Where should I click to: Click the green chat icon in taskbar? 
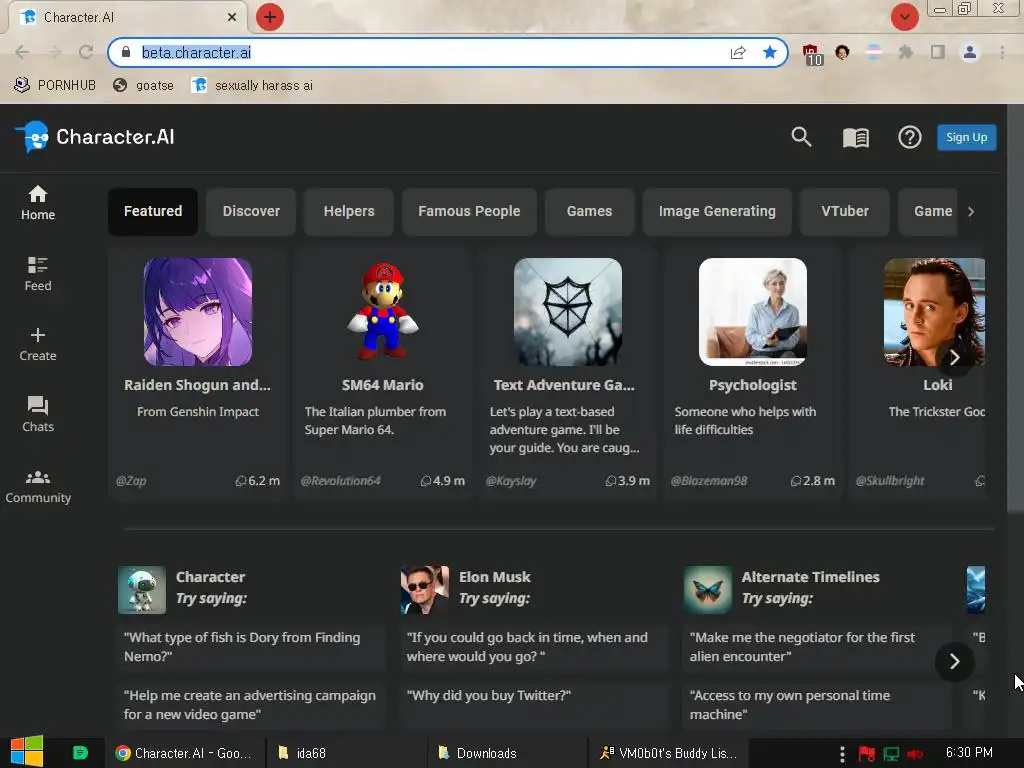(x=80, y=752)
